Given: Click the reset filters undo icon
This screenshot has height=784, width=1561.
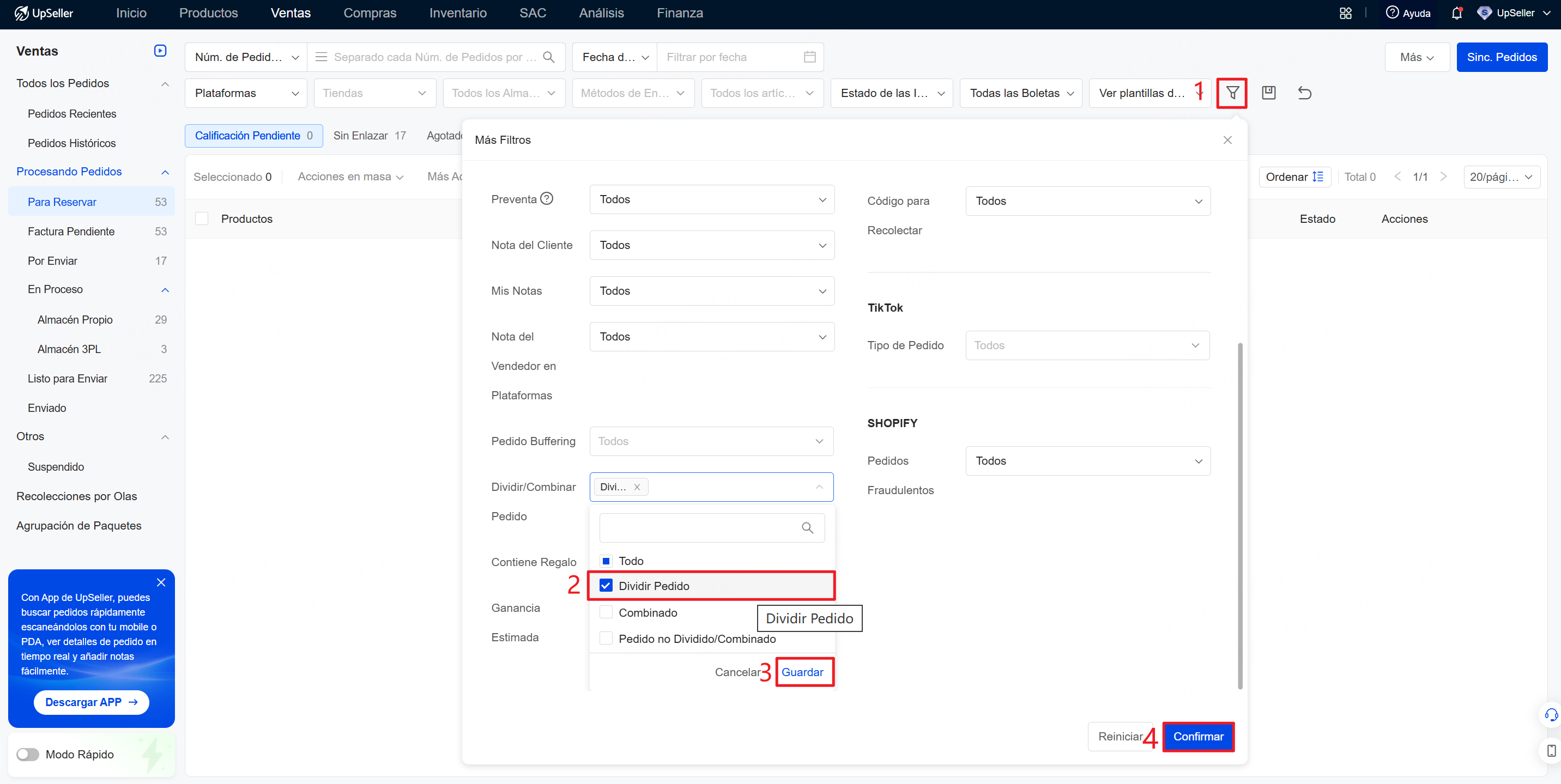Looking at the screenshot, I should [x=1304, y=93].
